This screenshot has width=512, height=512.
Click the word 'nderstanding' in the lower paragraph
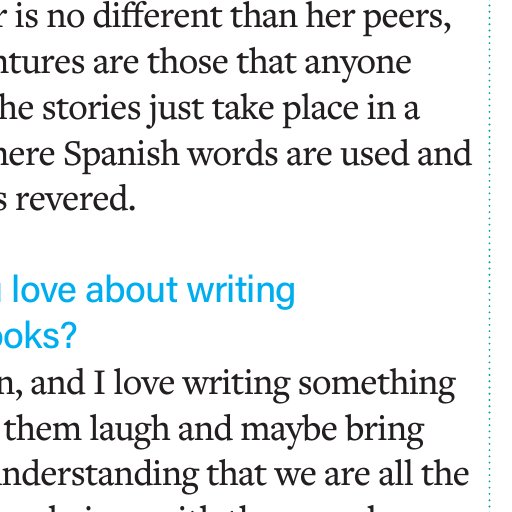(99, 475)
